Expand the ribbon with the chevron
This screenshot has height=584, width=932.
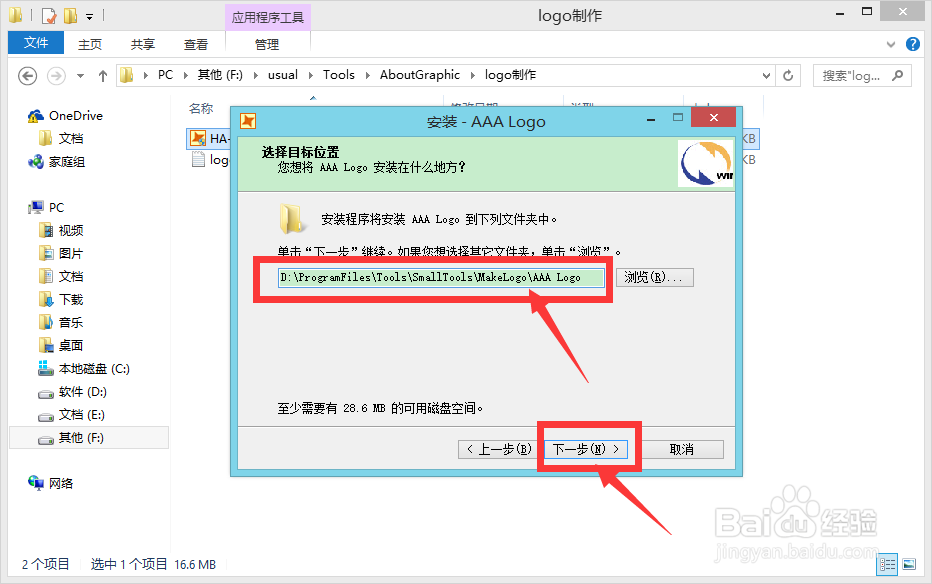(x=890, y=44)
